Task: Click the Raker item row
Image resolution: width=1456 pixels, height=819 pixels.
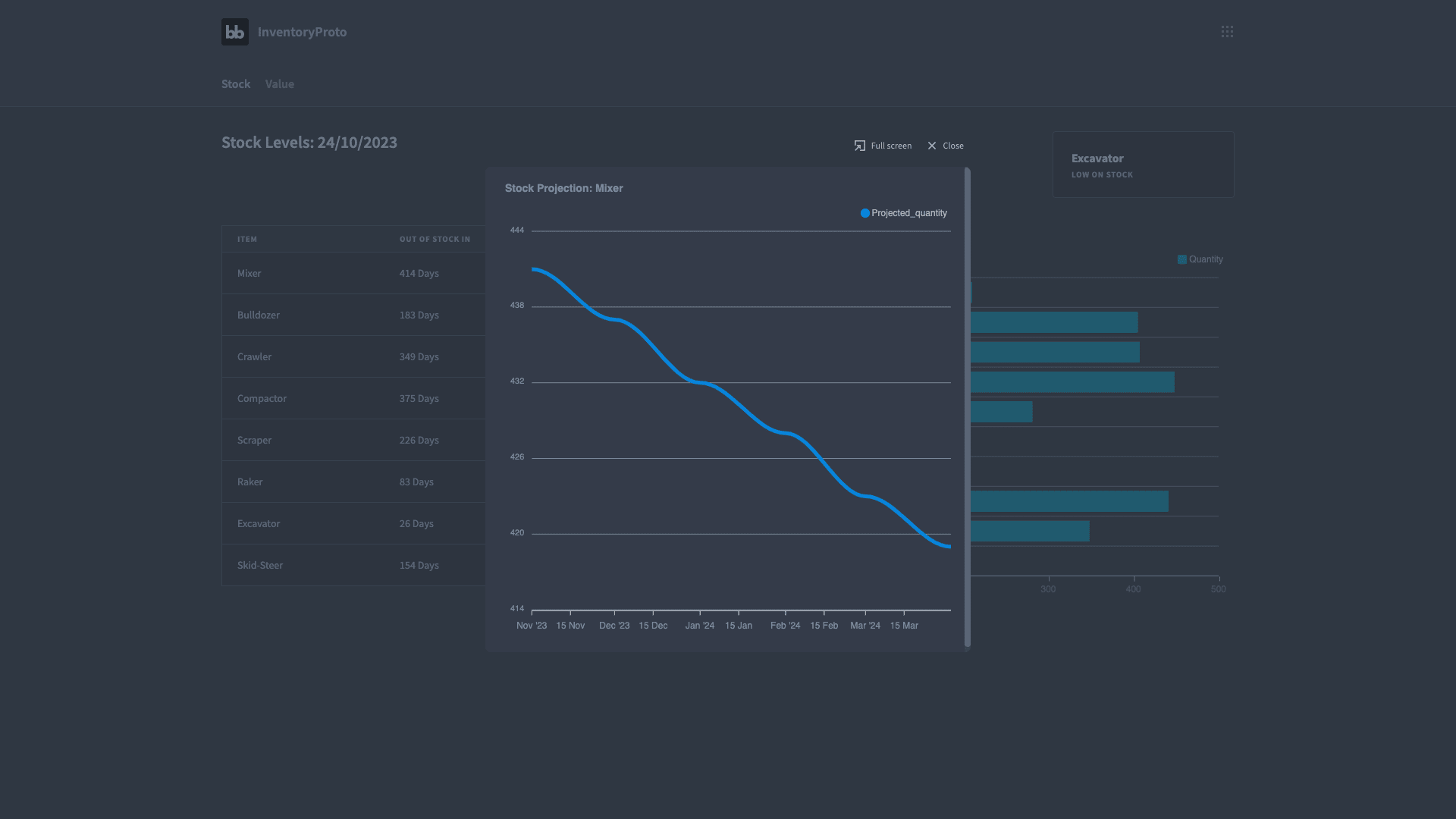Action: (x=353, y=482)
